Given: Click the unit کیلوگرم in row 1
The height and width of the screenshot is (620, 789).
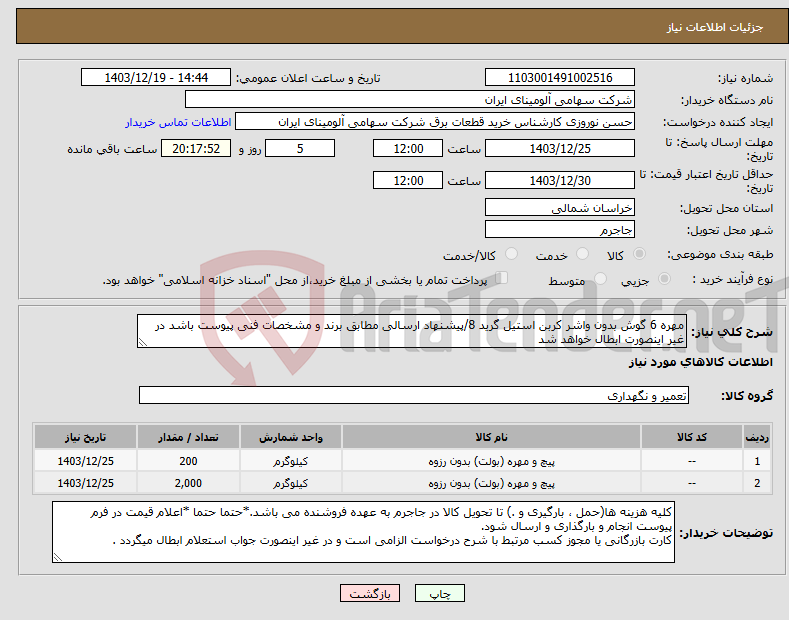Looking at the screenshot, I should pyautogui.click(x=290, y=461).
